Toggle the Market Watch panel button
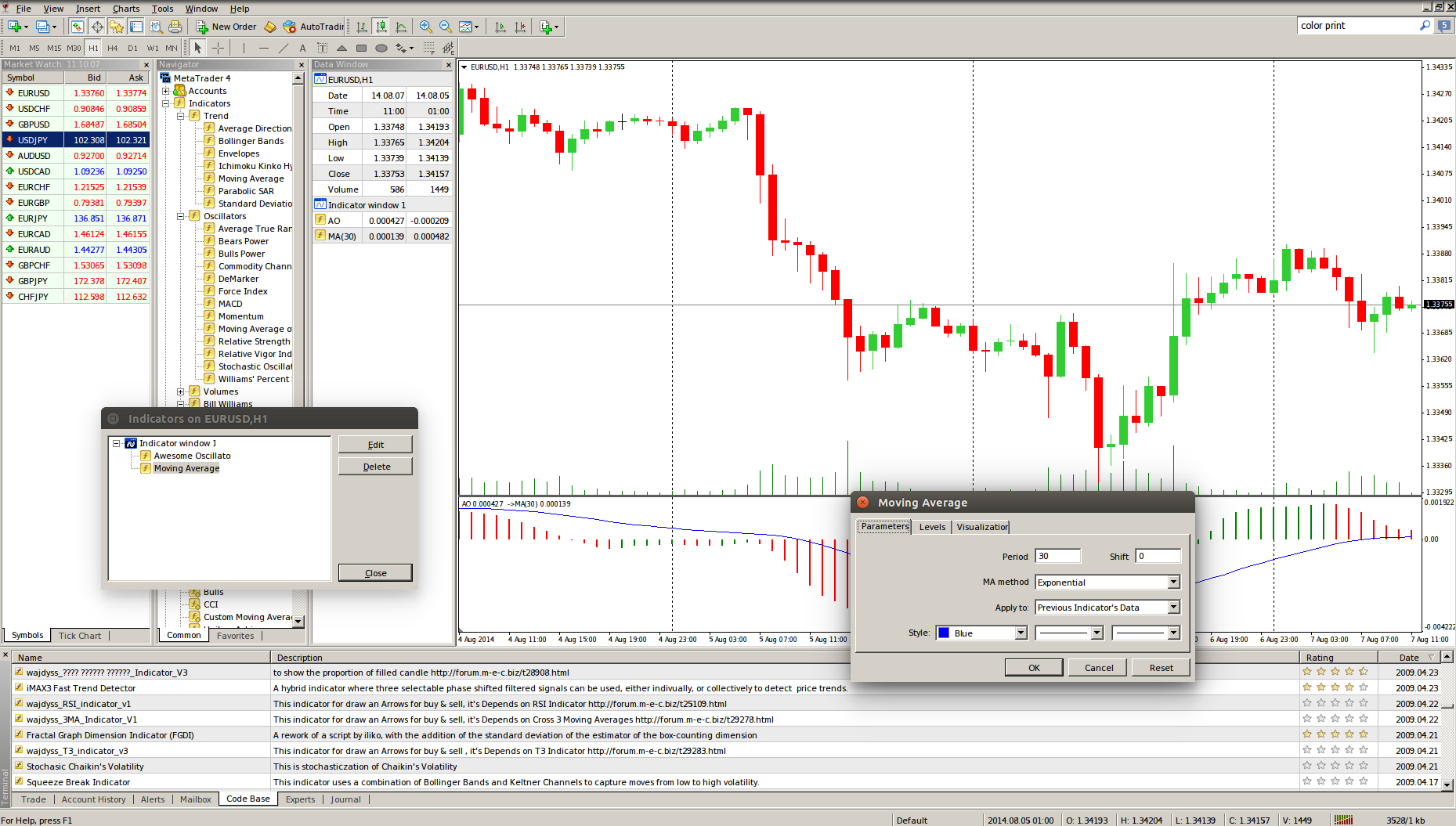 [77, 27]
